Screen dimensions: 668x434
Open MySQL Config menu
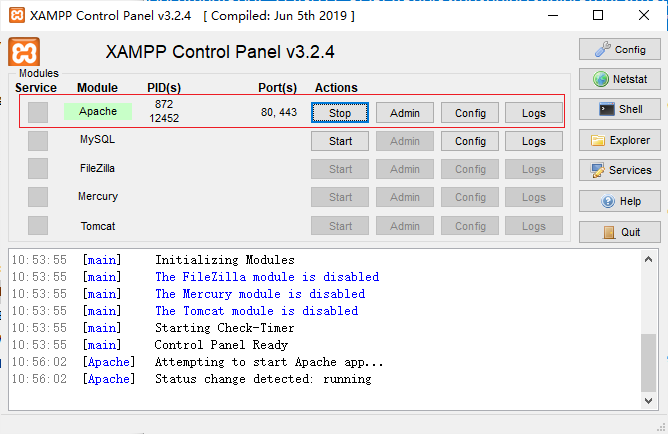click(x=470, y=141)
